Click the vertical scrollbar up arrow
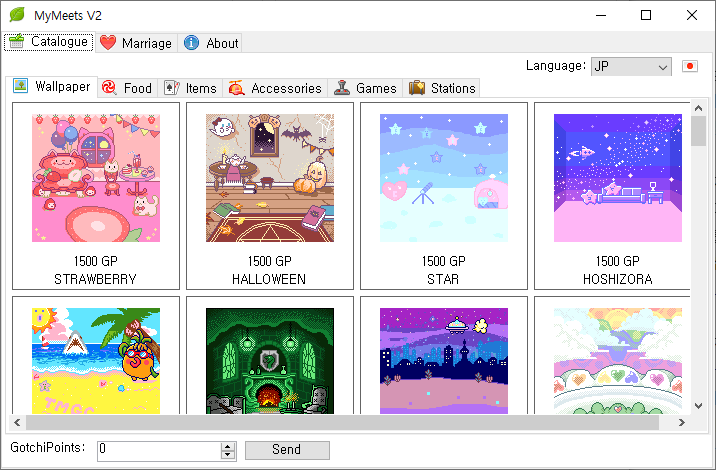The width and height of the screenshot is (716, 470). (x=698, y=108)
